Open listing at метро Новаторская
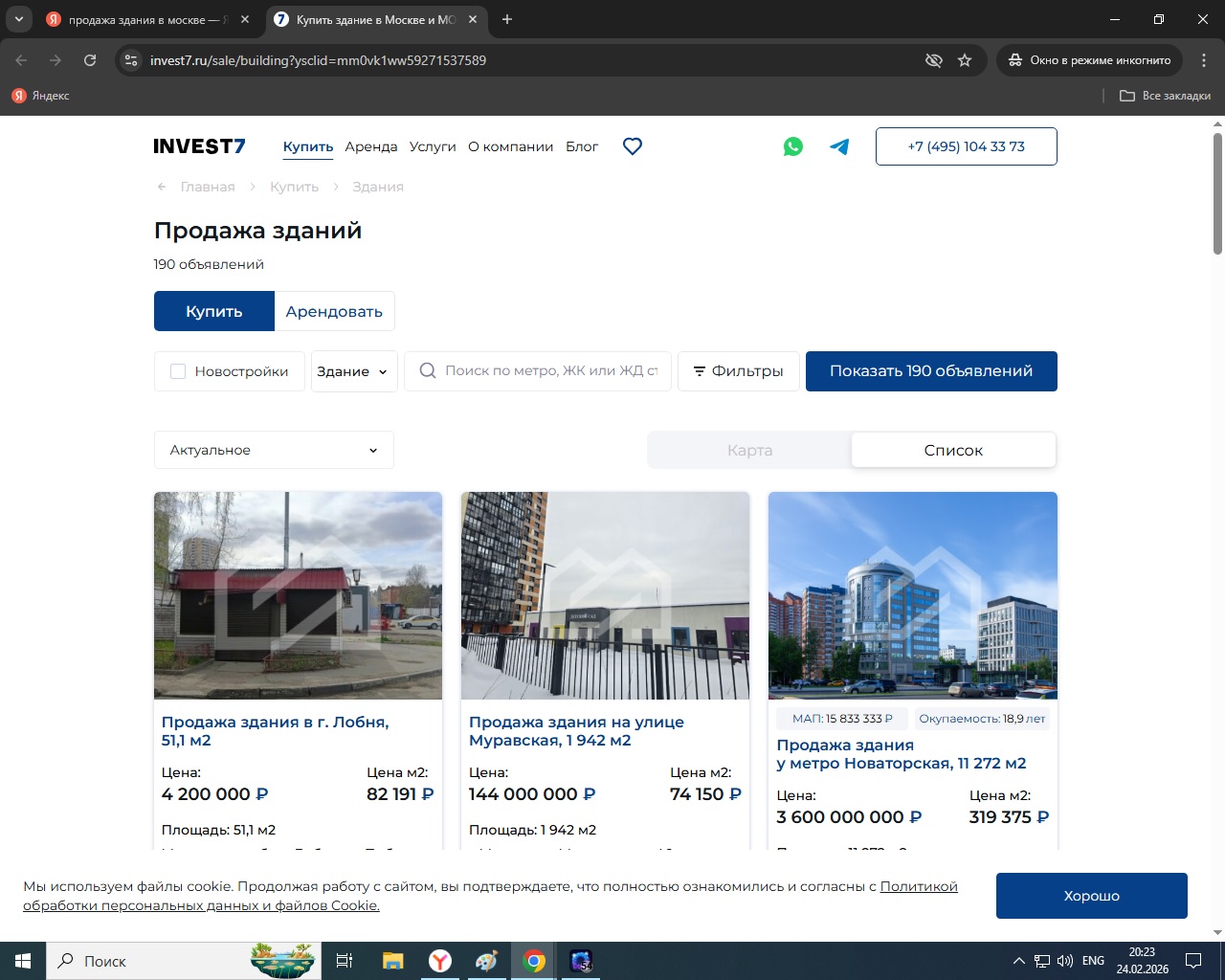 point(902,754)
